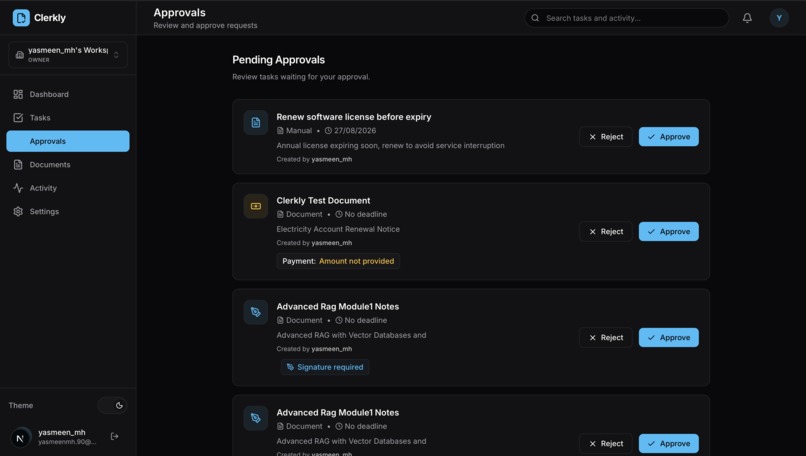Open notifications bell
This screenshot has height=456, width=806.
point(747,18)
